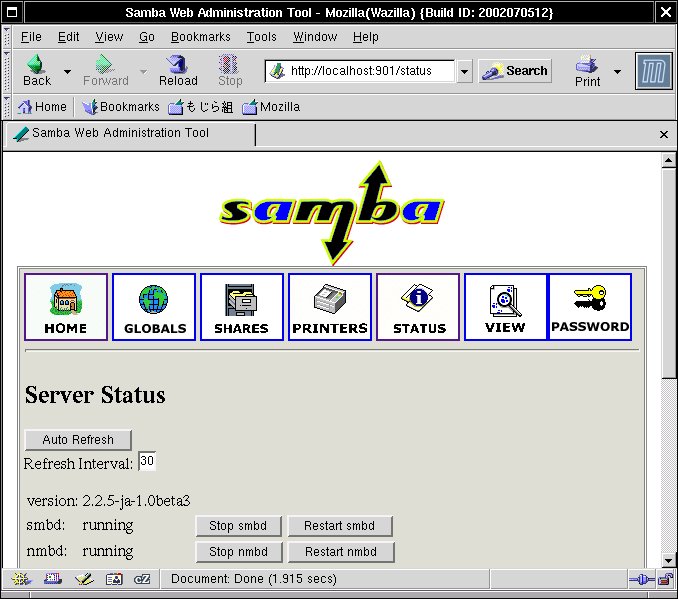Open Composer from the status bar icon
This screenshot has width=678, height=599.
pyautogui.click(x=84, y=579)
